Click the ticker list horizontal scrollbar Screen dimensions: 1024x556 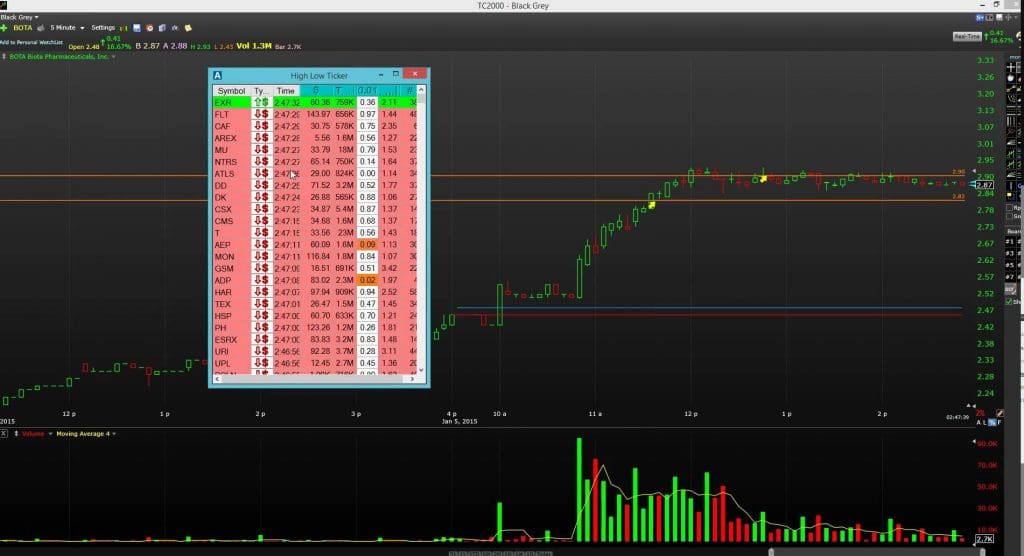click(x=315, y=378)
